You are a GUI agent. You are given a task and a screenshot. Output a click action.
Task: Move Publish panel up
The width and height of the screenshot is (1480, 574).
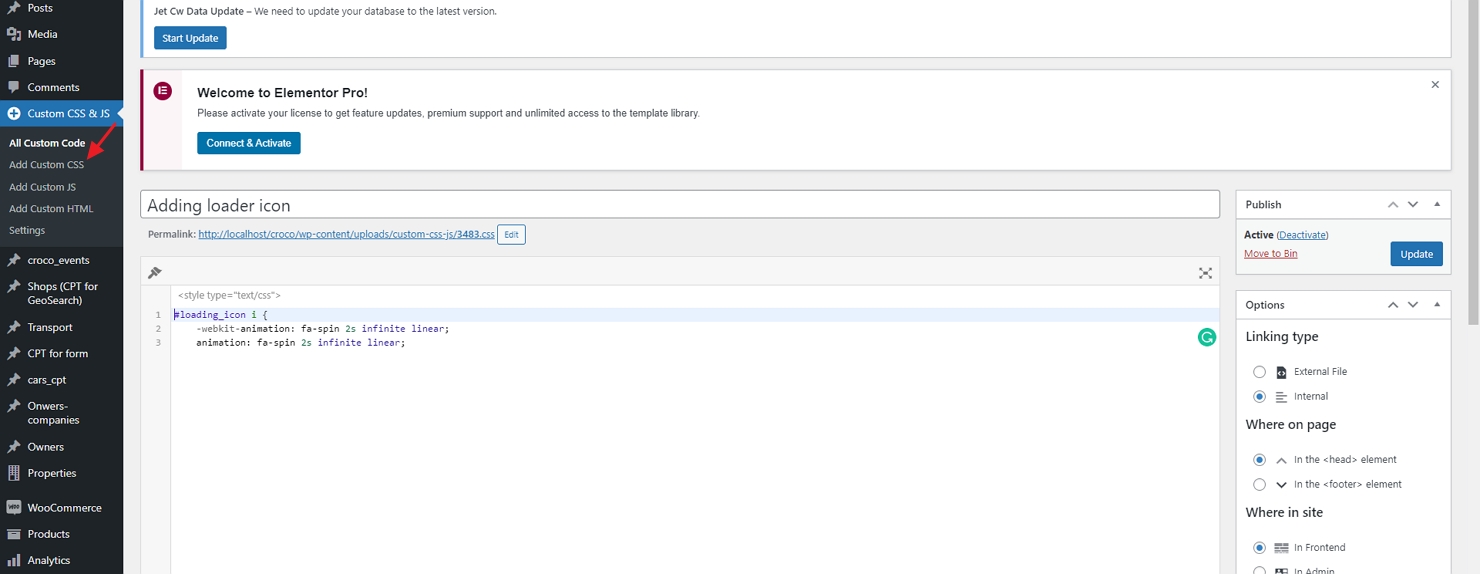click(x=1393, y=204)
